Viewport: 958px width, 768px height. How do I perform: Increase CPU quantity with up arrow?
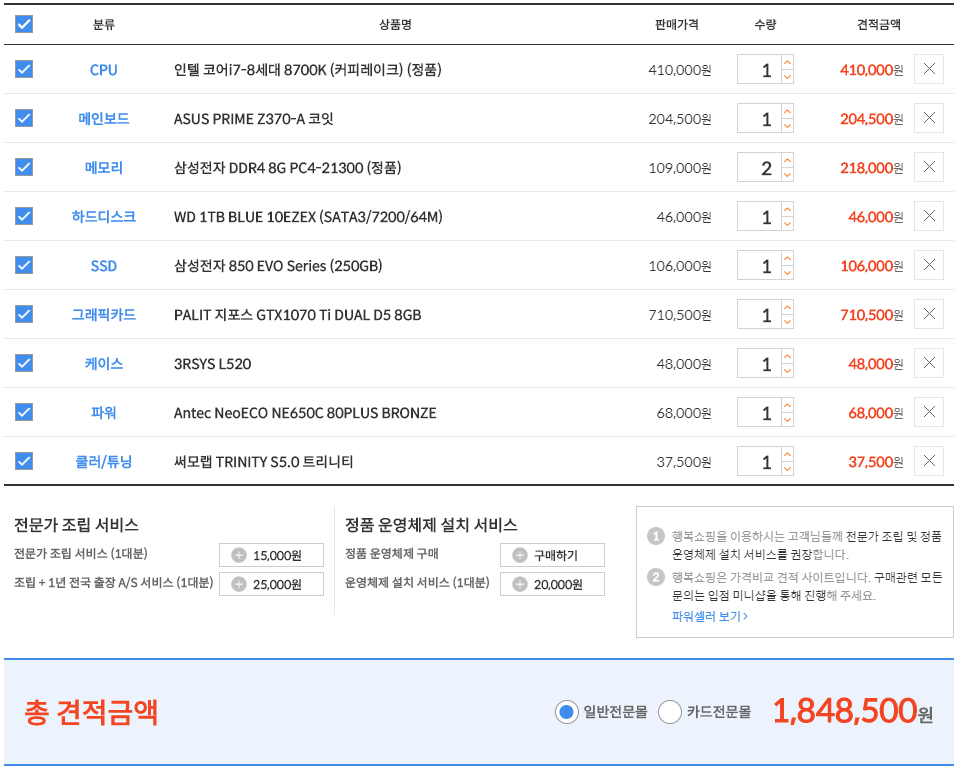[x=788, y=62]
